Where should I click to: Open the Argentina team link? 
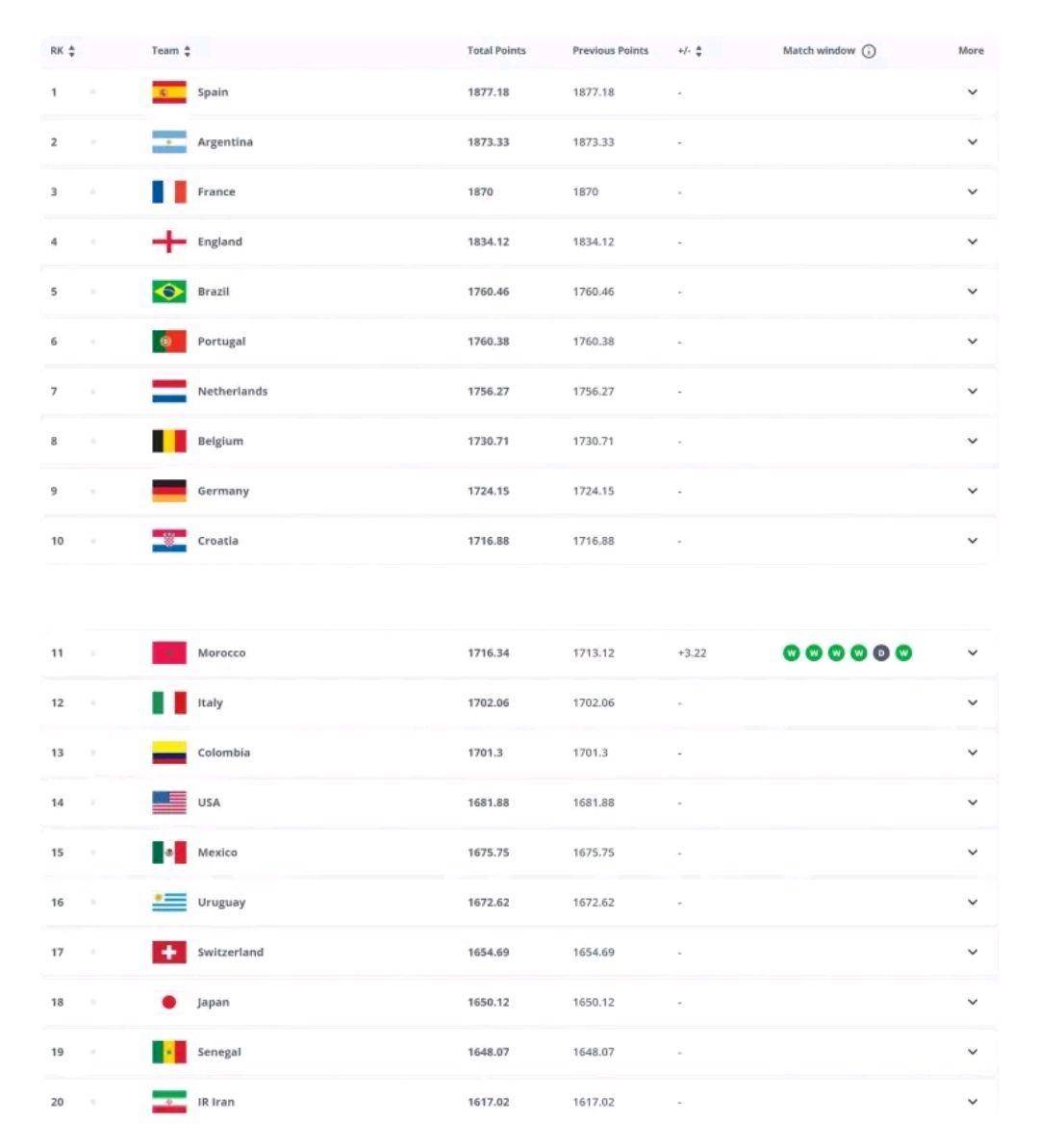tap(225, 142)
